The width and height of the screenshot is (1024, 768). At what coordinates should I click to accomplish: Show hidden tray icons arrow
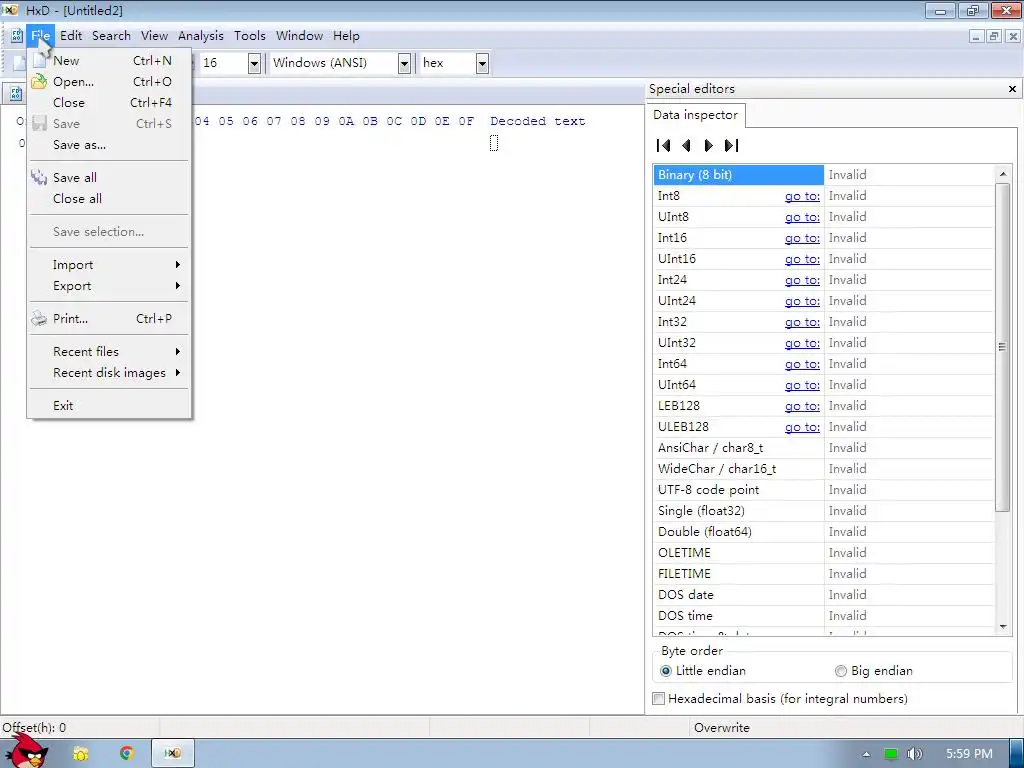coord(866,754)
